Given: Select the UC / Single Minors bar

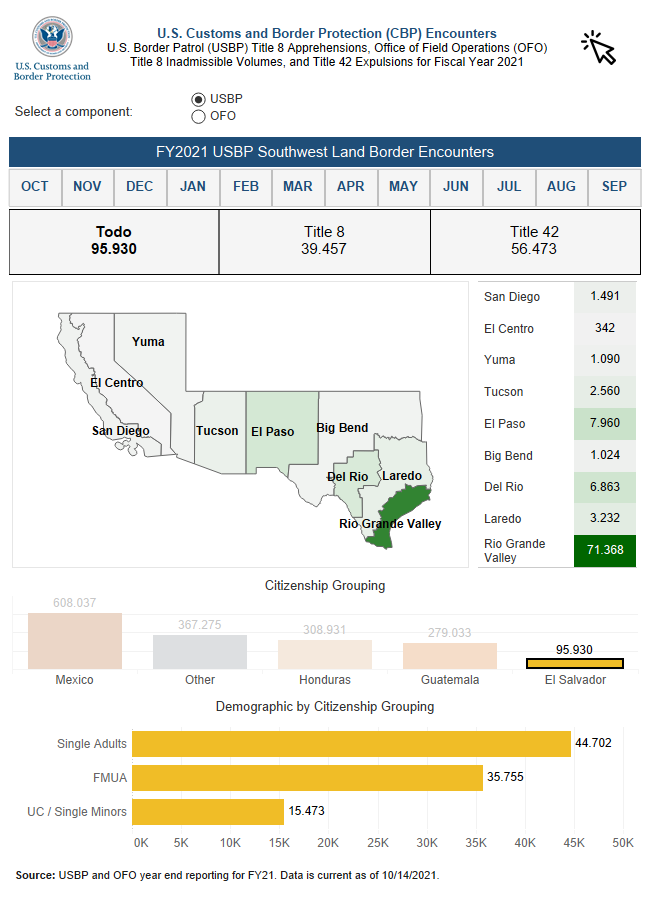Looking at the screenshot, I should pos(208,811).
